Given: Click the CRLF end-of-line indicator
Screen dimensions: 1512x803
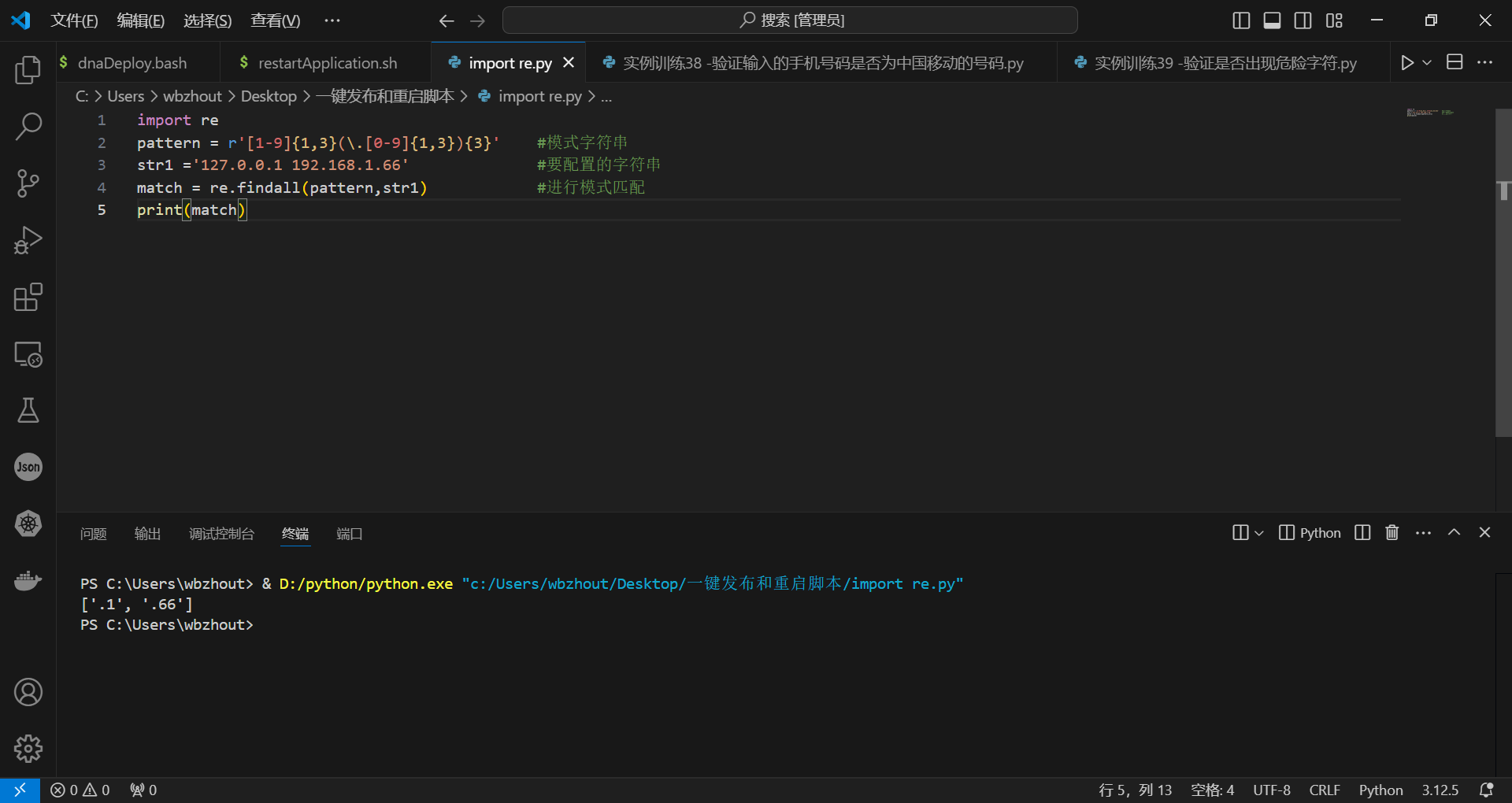Looking at the screenshot, I should point(1325,790).
